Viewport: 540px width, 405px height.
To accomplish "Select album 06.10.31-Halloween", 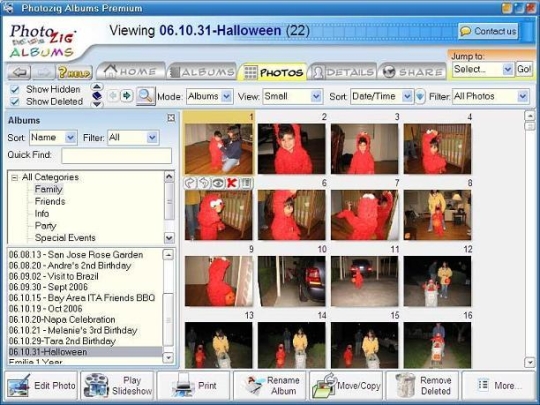I will tap(85, 352).
